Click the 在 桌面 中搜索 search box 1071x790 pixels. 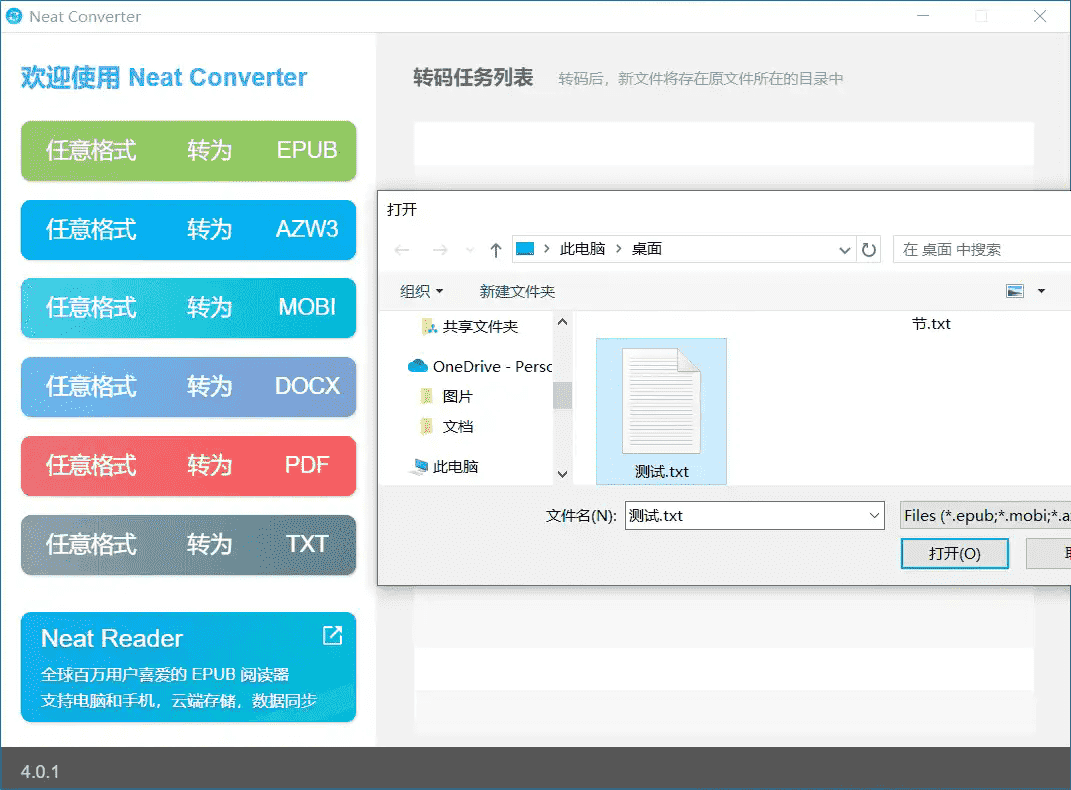(x=980, y=249)
